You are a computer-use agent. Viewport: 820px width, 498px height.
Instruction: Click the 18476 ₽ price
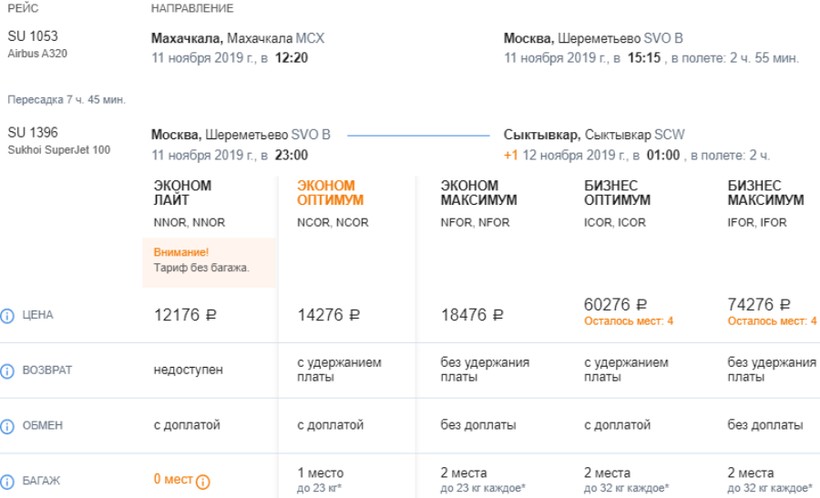[473, 315]
